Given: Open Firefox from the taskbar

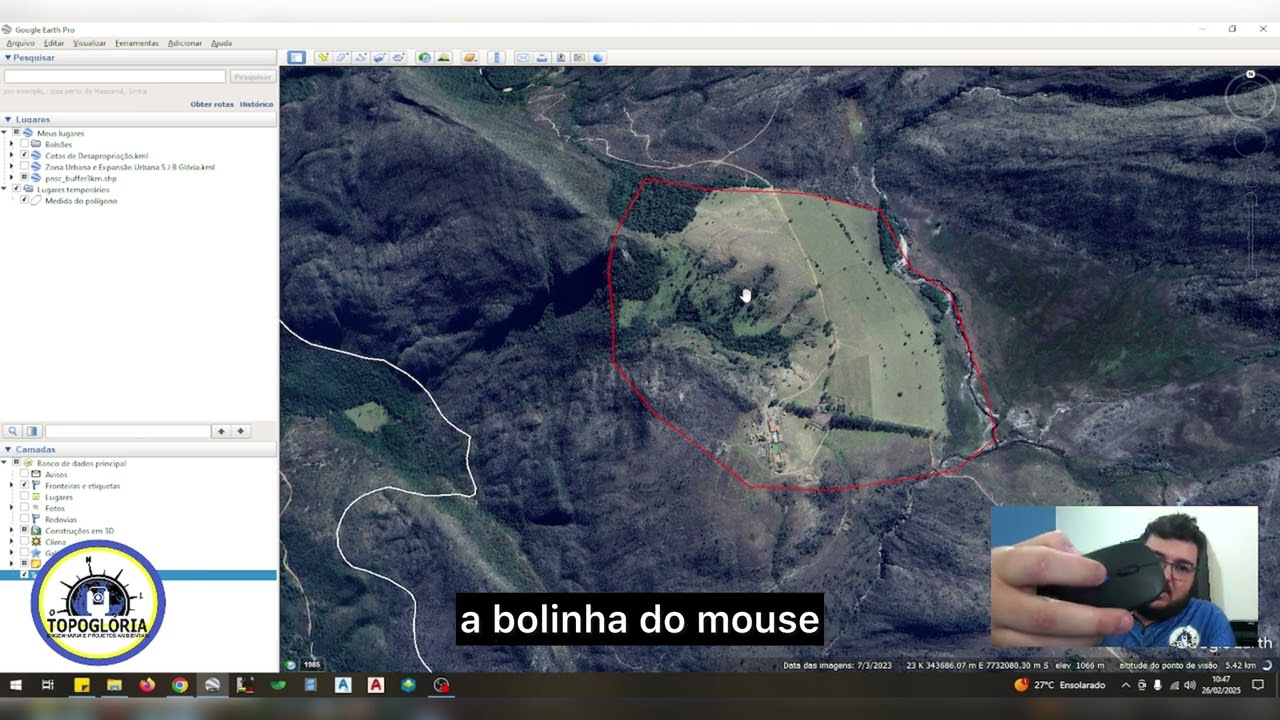Looking at the screenshot, I should [147, 685].
